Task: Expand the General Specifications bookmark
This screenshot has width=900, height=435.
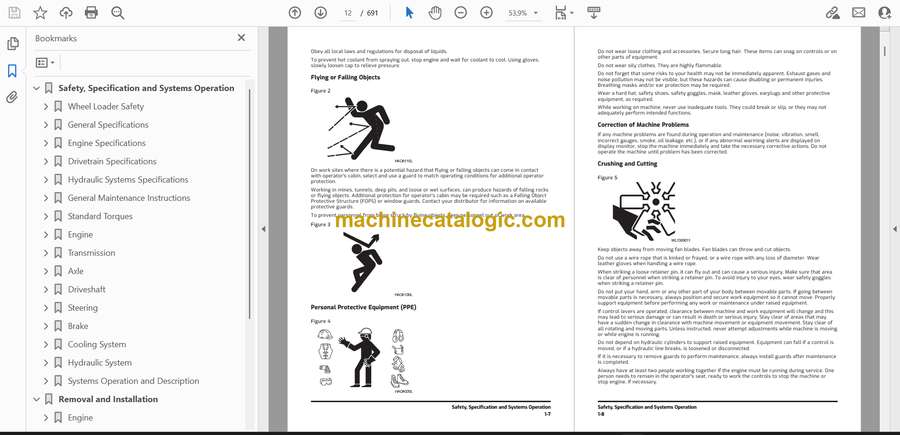Action: (46, 125)
